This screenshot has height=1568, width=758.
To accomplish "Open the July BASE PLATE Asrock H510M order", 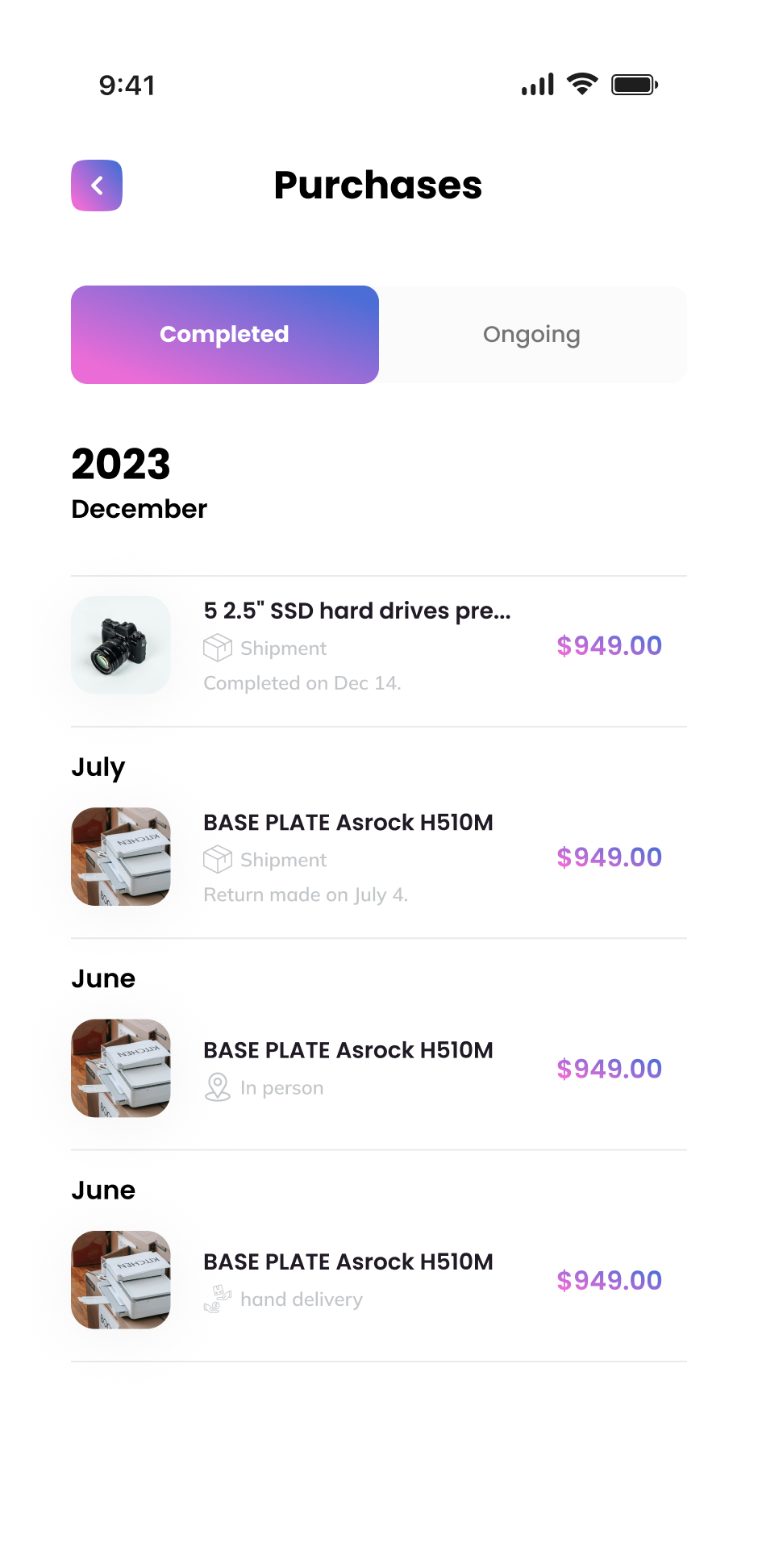I will click(x=348, y=823).
